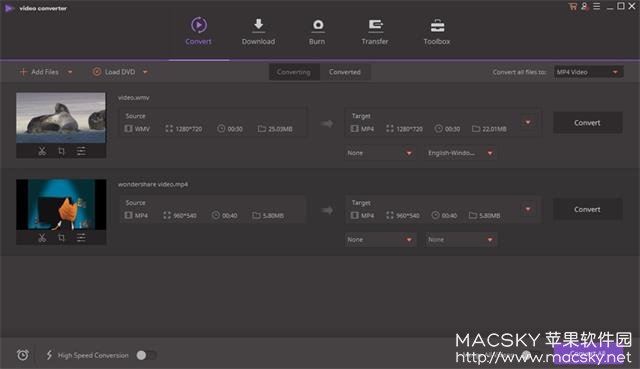The height and width of the screenshot is (369, 640).
Task: Expand the MP4 Video output format dropdown
Action: tap(588, 72)
